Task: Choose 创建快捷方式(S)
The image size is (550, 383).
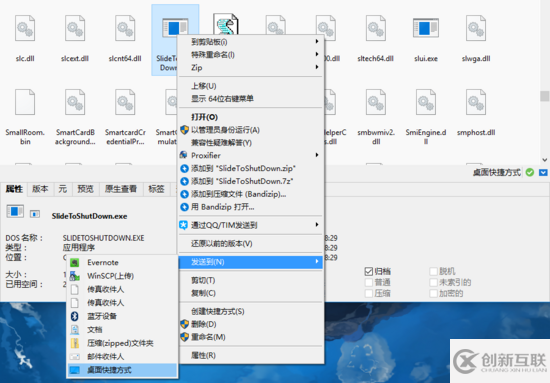Action: click(251, 311)
